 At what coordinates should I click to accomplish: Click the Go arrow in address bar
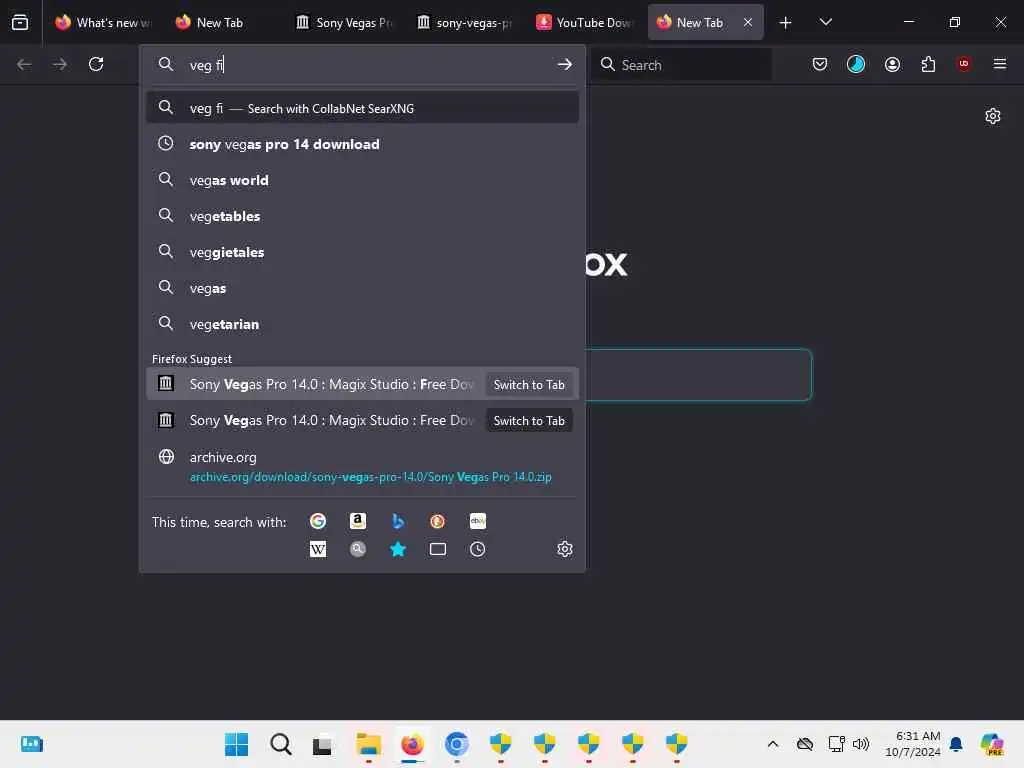click(x=564, y=65)
